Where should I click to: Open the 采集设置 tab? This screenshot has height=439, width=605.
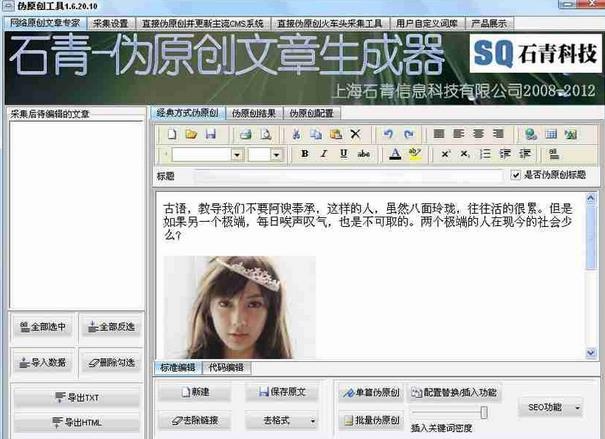111,24
